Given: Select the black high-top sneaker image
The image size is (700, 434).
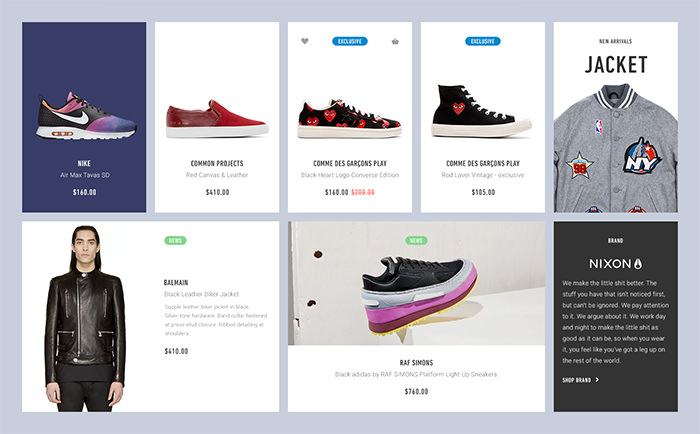Looking at the screenshot, I should (x=481, y=111).
